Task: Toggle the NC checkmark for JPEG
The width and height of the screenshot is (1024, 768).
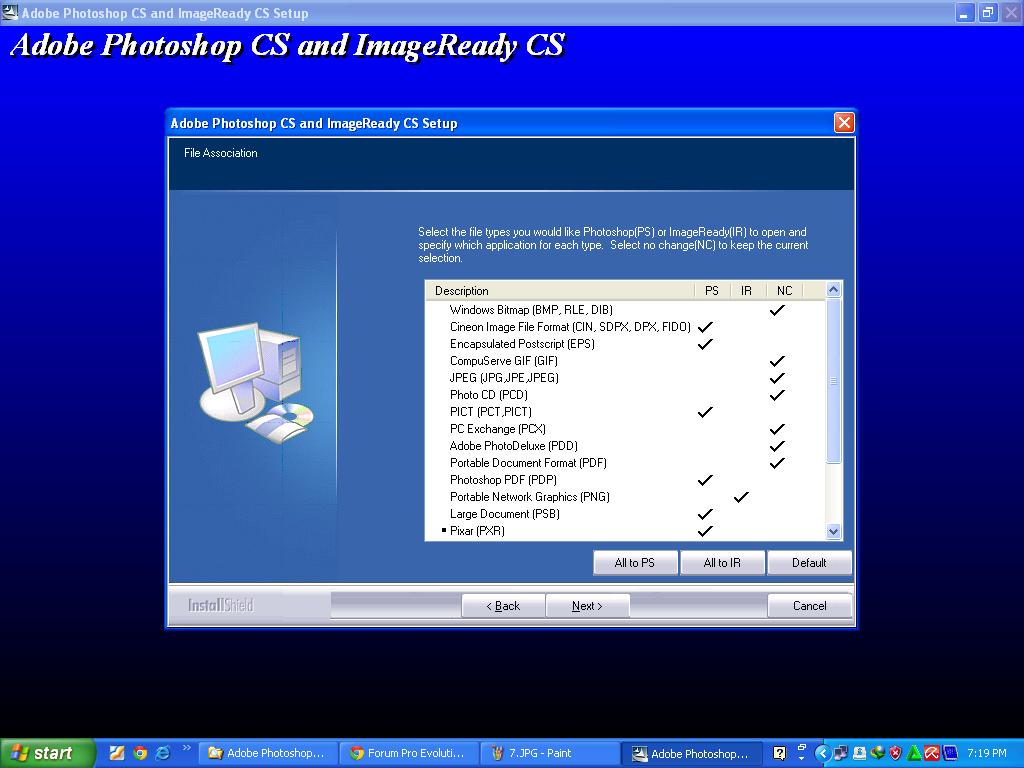Action: [x=777, y=378]
